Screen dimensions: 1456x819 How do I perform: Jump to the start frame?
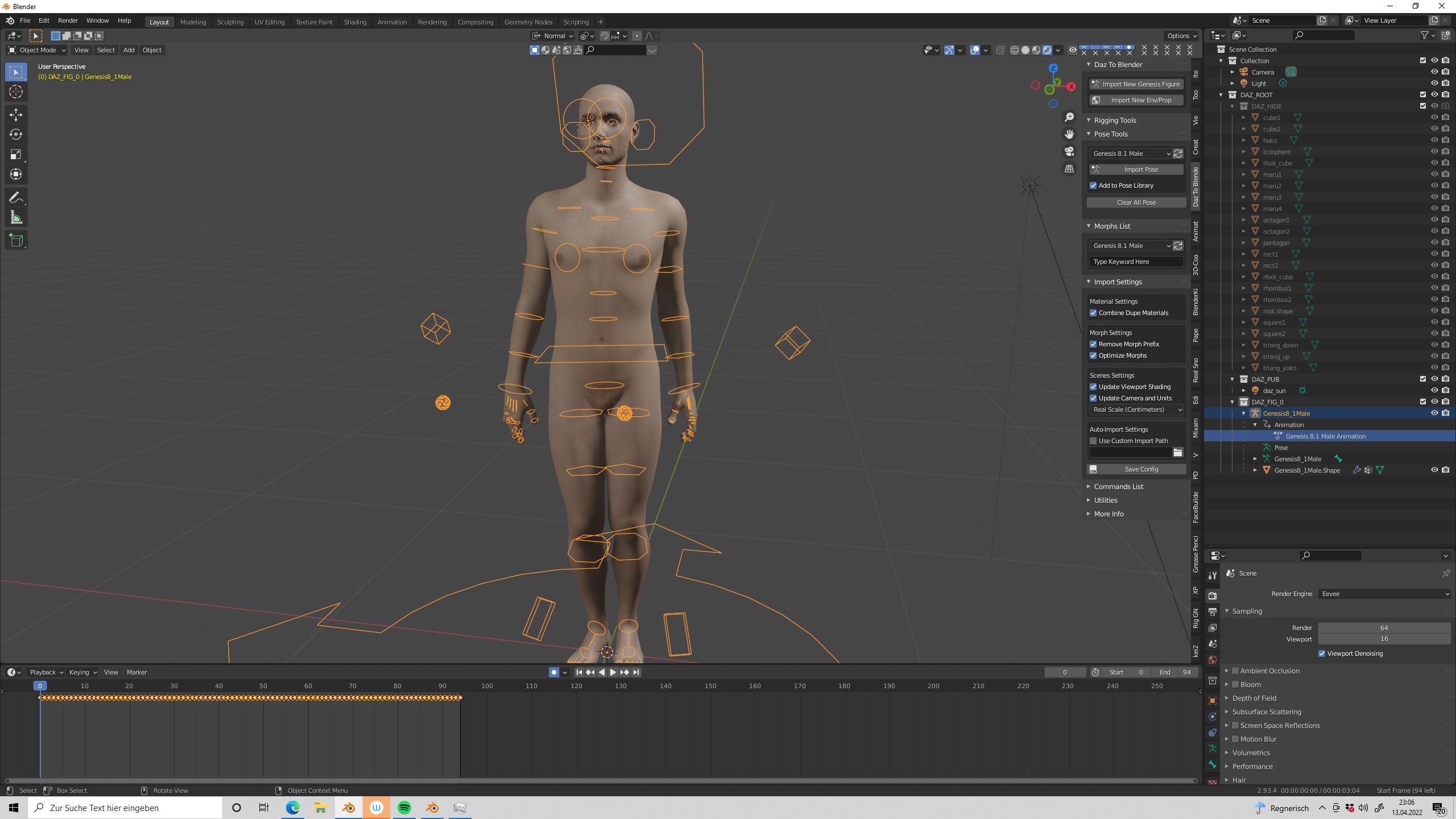pos(579,672)
